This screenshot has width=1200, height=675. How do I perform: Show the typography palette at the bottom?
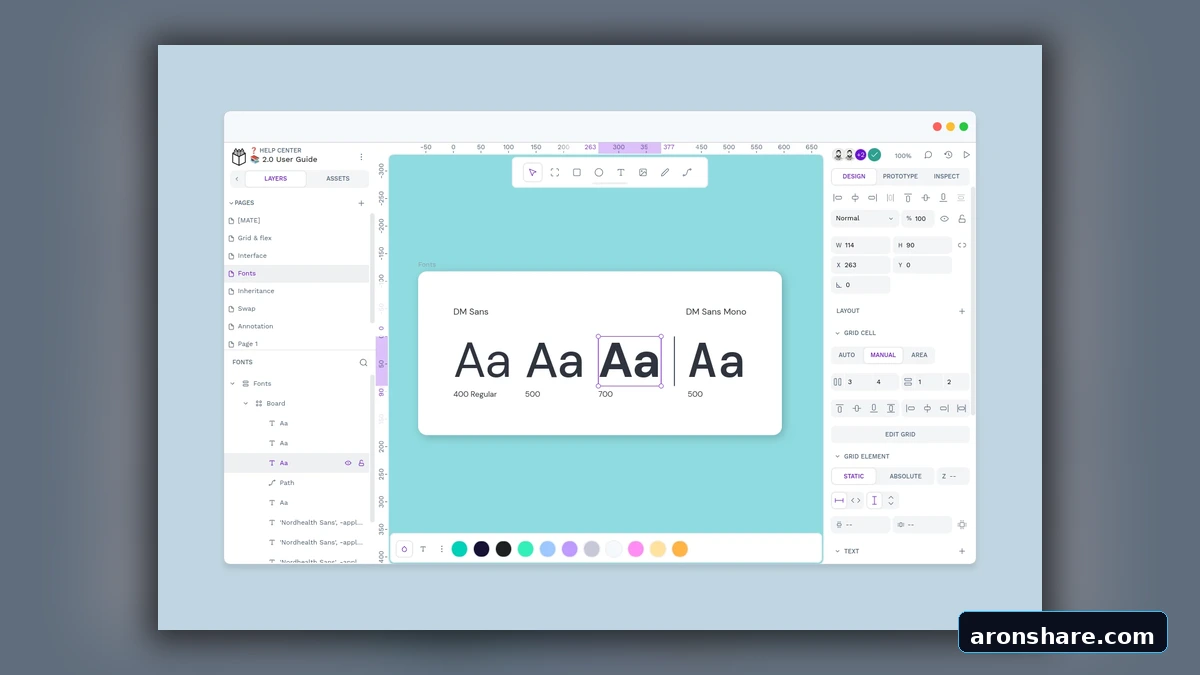[x=423, y=549]
